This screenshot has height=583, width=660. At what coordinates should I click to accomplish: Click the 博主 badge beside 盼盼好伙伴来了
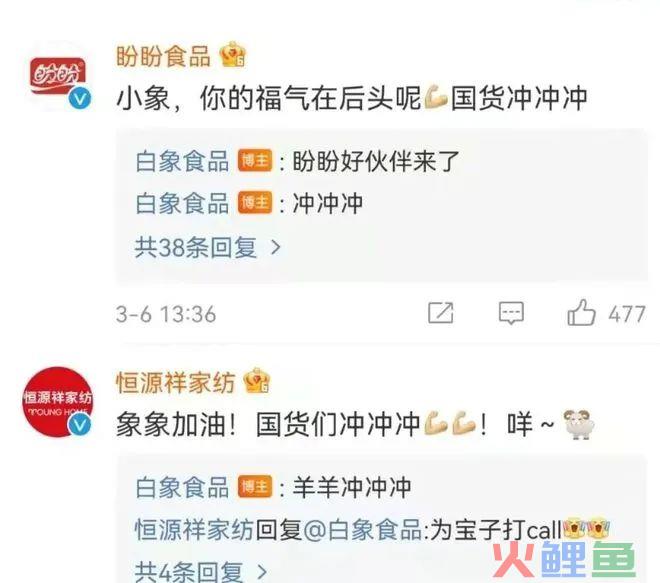click(x=255, y=160)
